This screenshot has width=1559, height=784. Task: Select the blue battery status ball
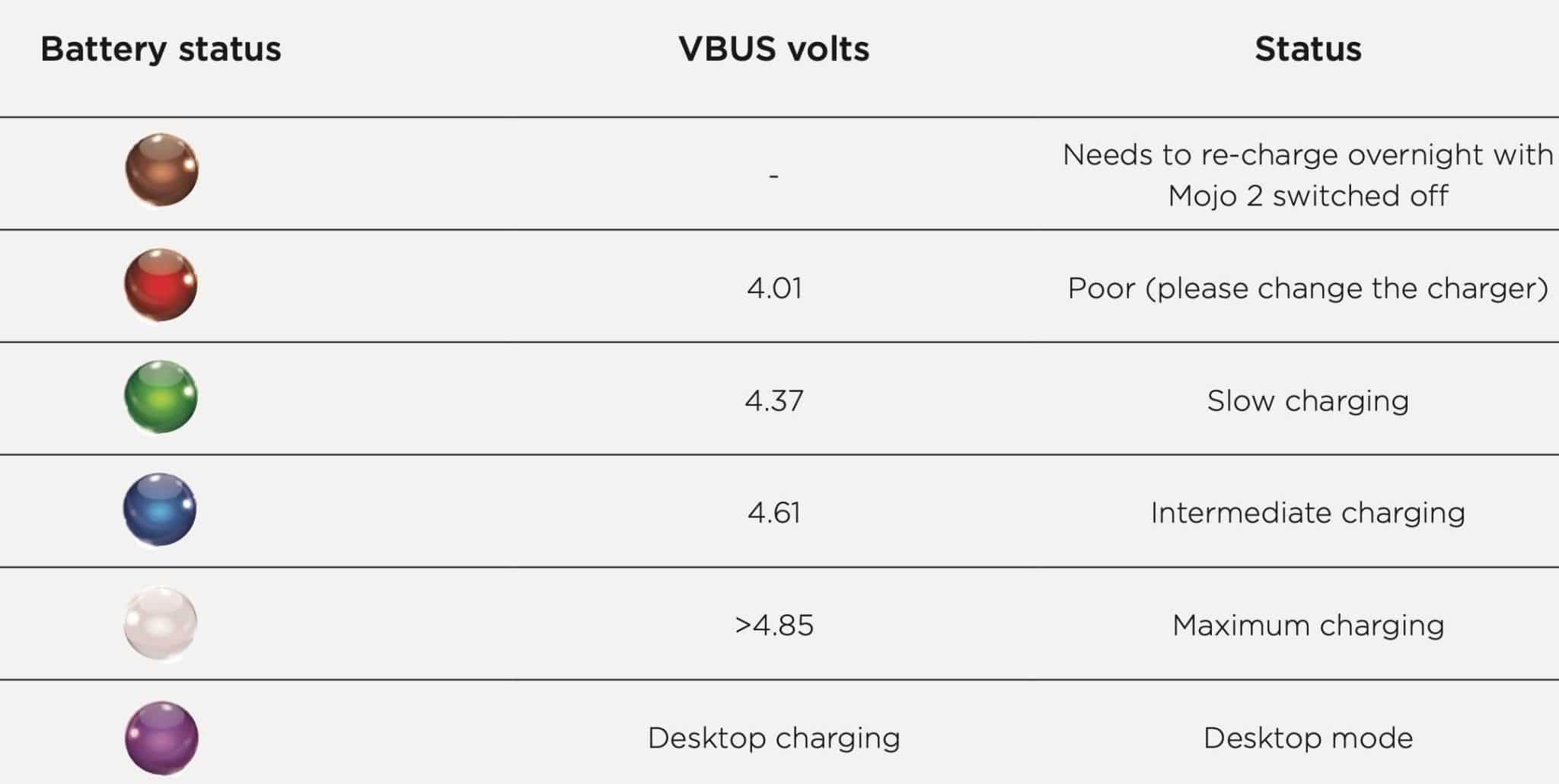(x=160, y=509)
